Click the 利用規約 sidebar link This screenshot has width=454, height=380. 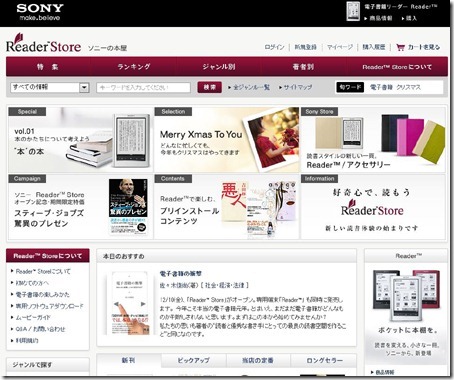[x=27, y=340]
